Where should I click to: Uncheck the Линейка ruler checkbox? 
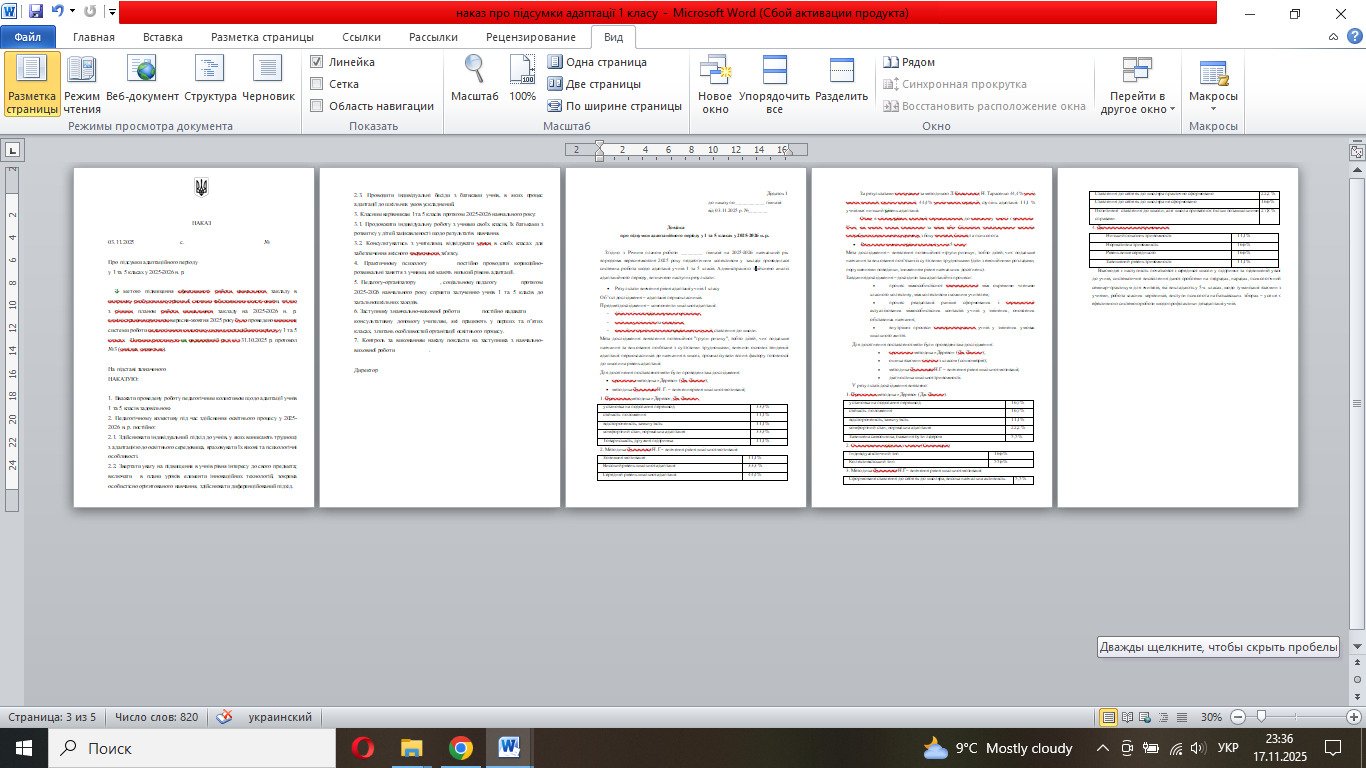(317, 62)
